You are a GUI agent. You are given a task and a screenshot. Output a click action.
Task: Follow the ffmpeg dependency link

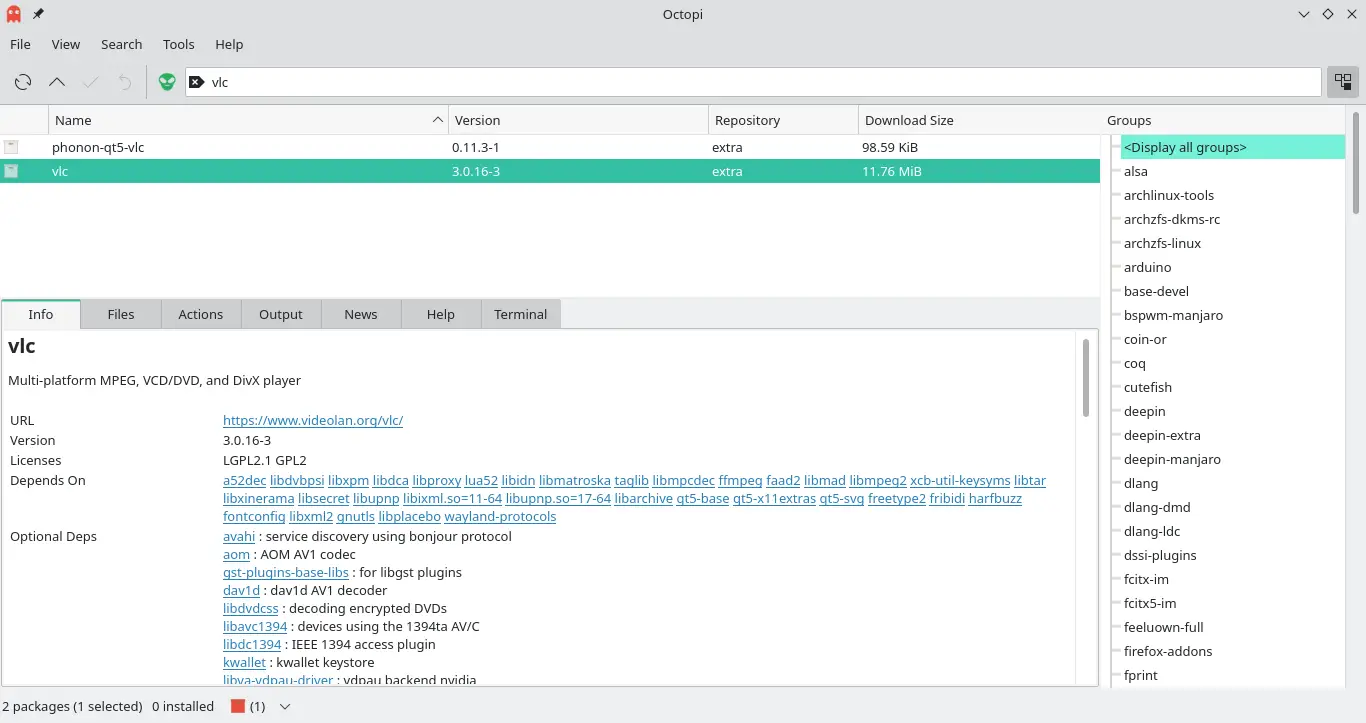pos(740,481)
